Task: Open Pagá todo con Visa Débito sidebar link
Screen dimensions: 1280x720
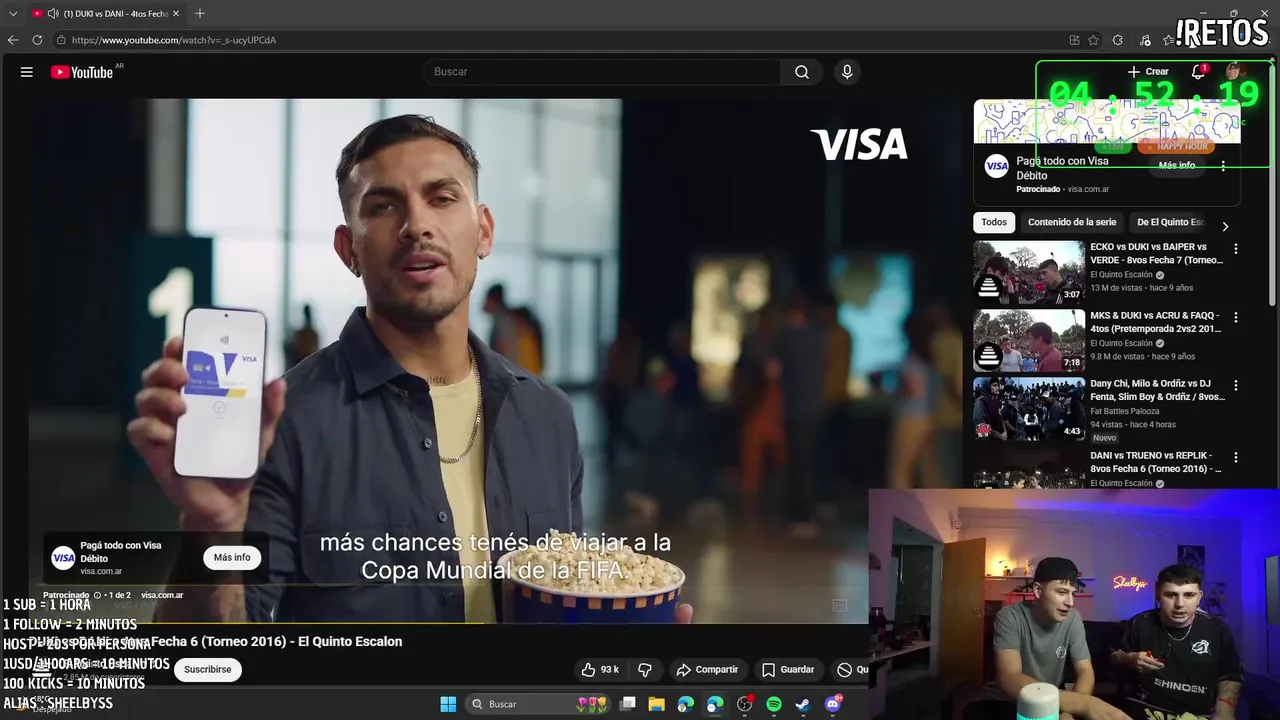Action: click(1062, 168)
